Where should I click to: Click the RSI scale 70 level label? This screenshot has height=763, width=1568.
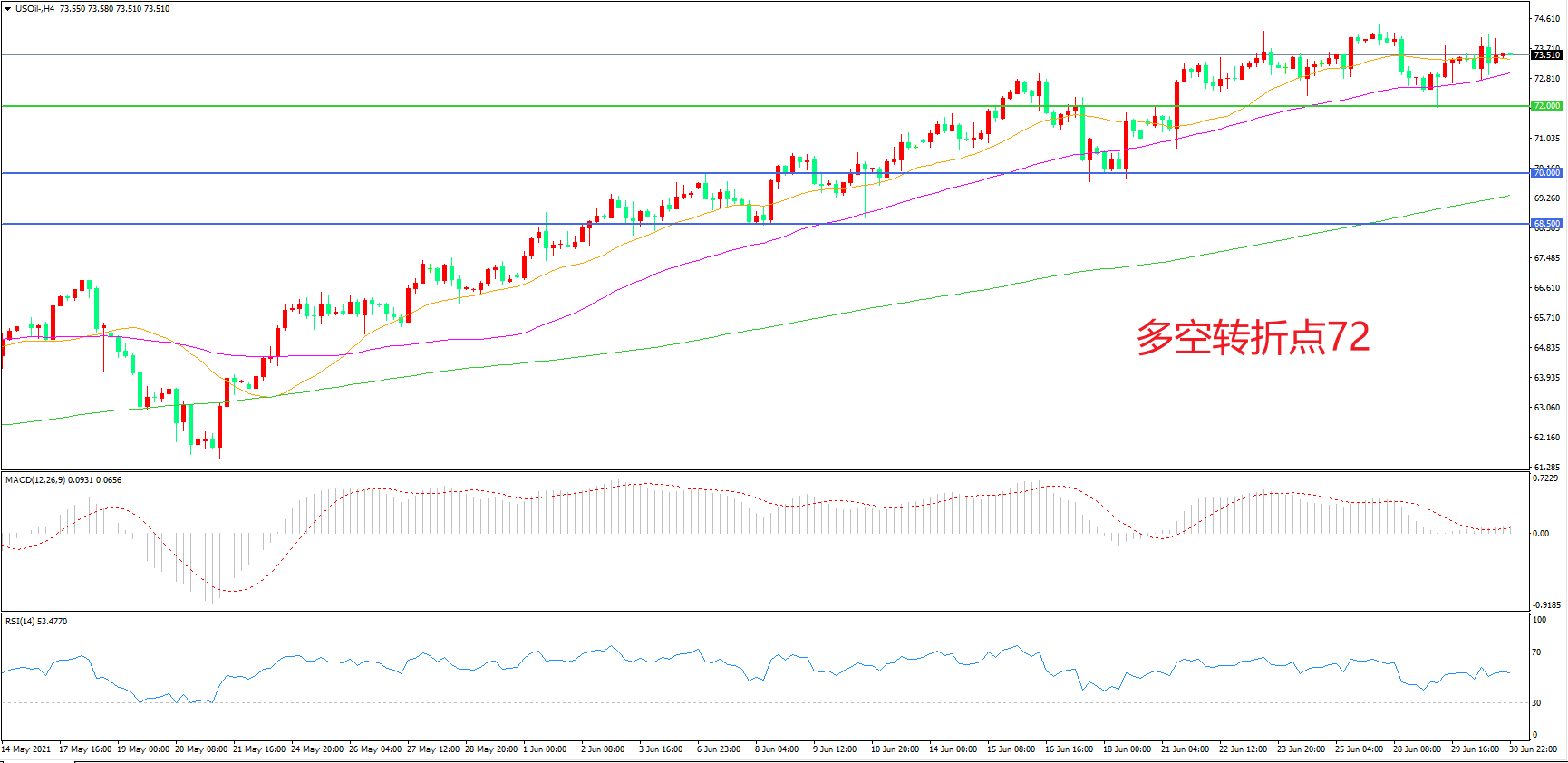tap(1536, 652)
